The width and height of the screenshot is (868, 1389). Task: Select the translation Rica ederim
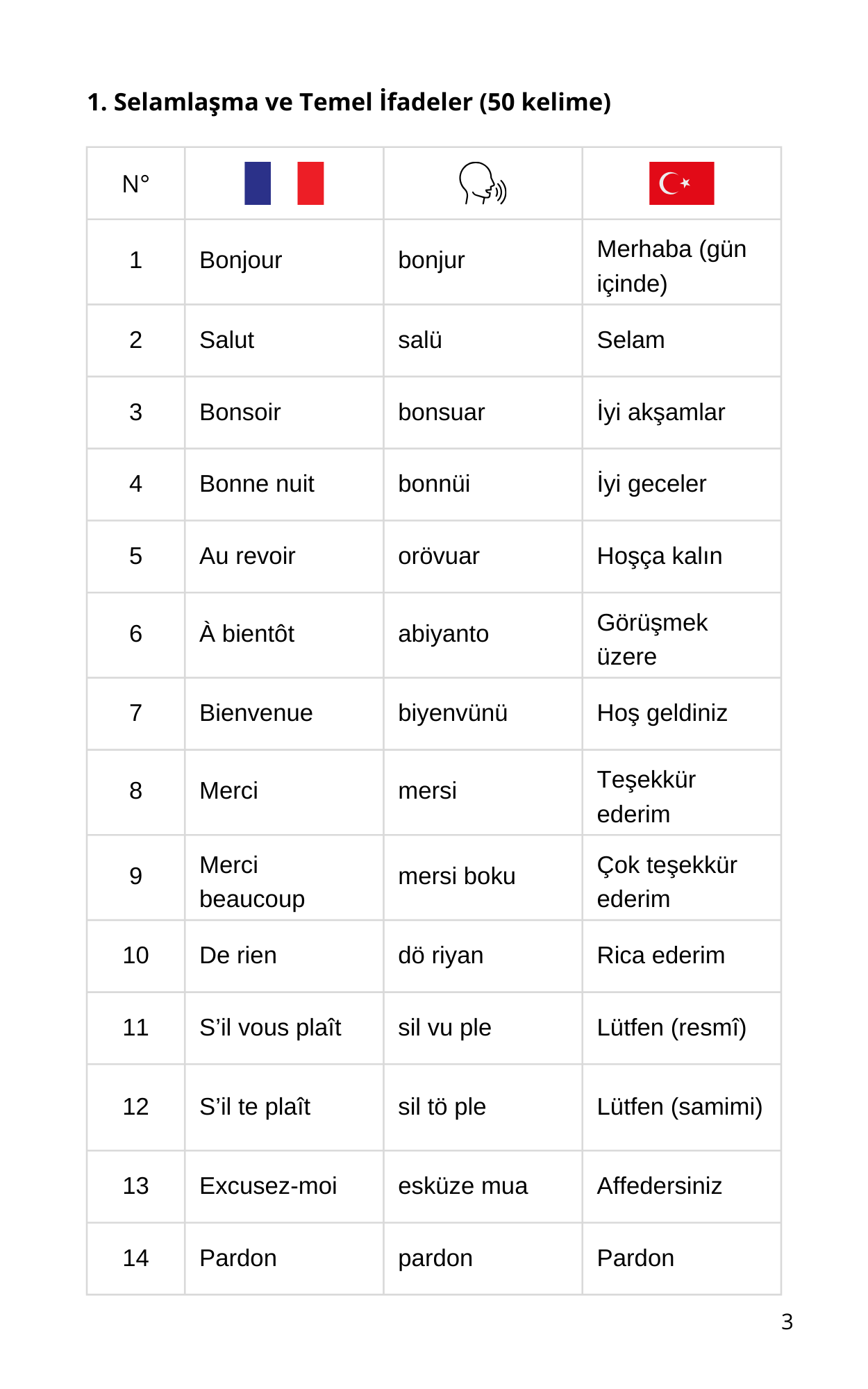[661, 956]
